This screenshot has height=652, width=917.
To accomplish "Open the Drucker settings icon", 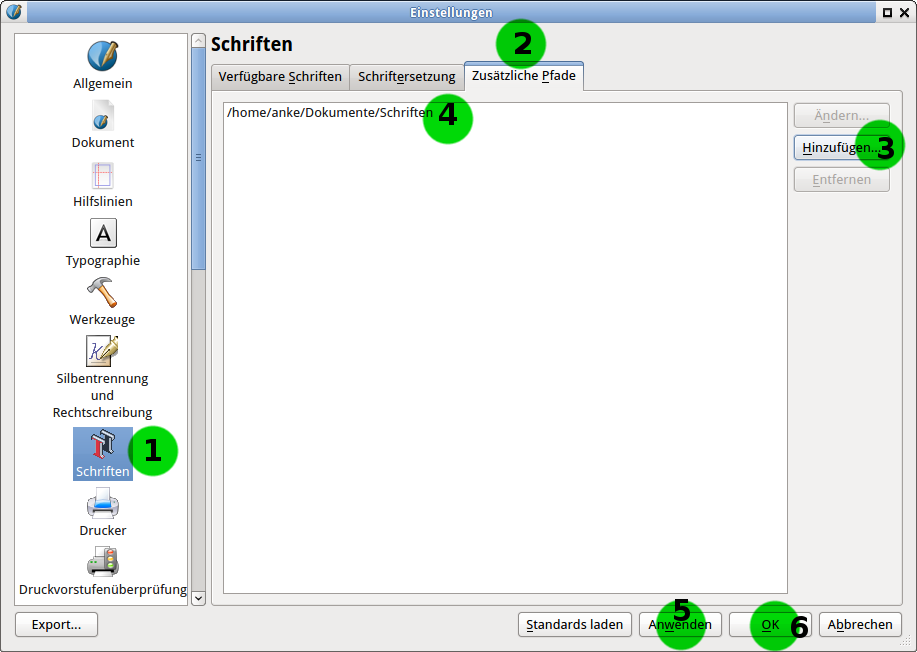I will tap(102, 504).
